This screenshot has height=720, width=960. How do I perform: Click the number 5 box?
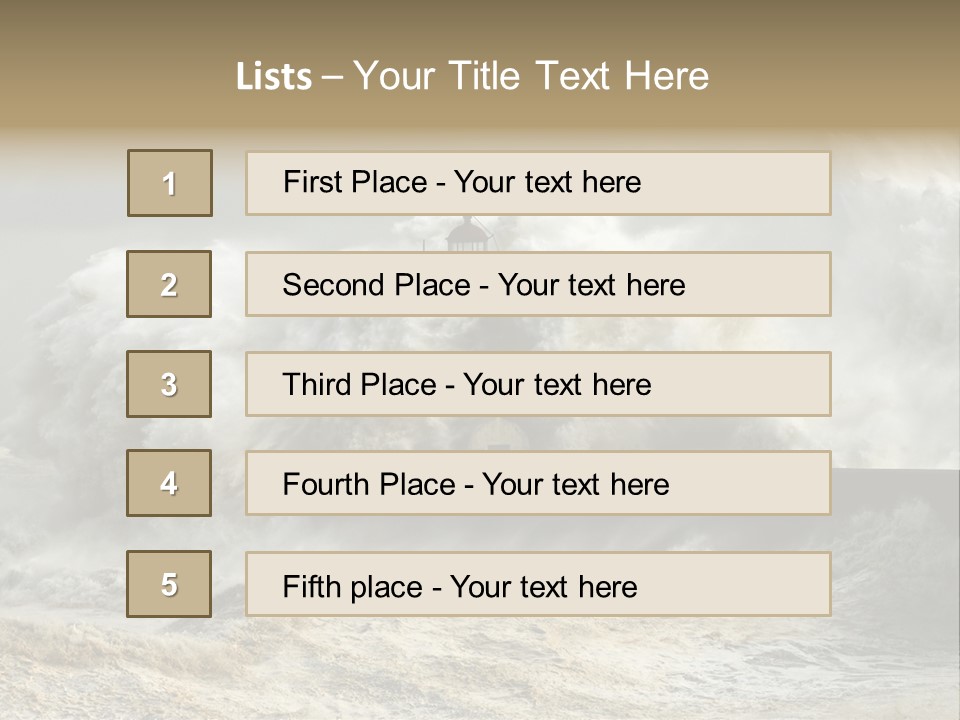point(169,584)
